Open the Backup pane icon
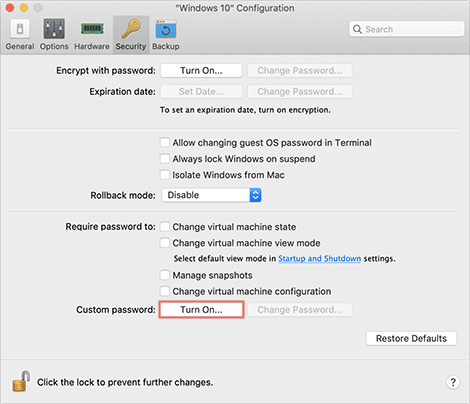This screenshot has height=404, width=470. (166, 29)
